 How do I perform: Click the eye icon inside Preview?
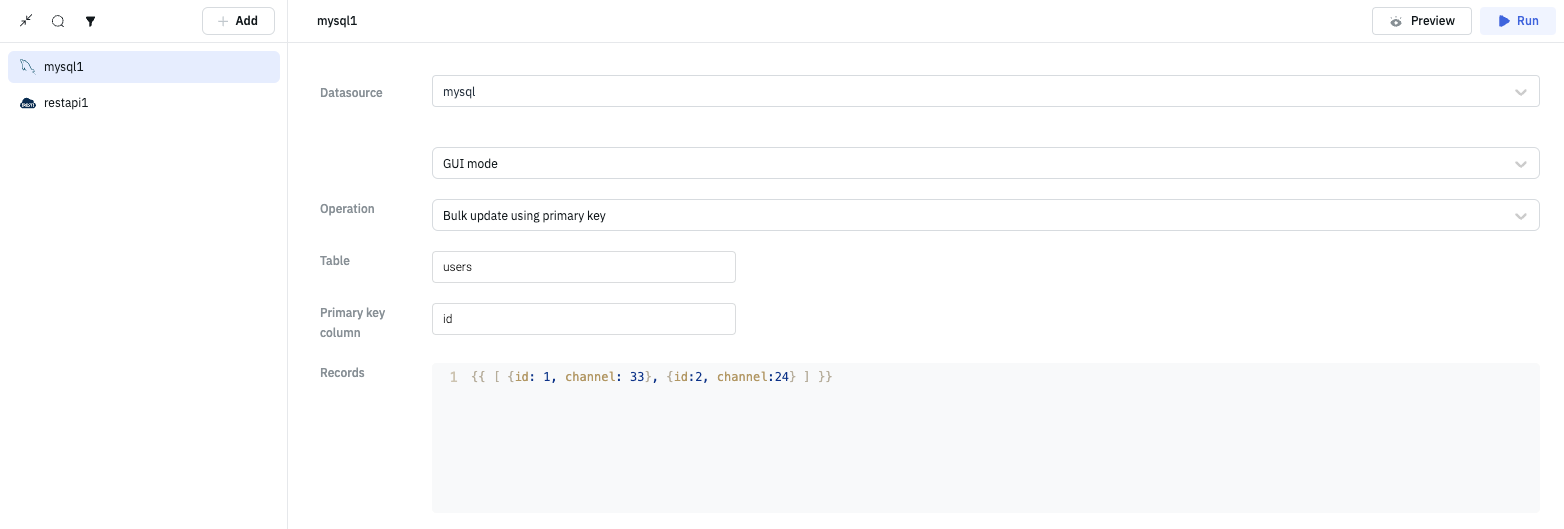(x=1396, y=21)
